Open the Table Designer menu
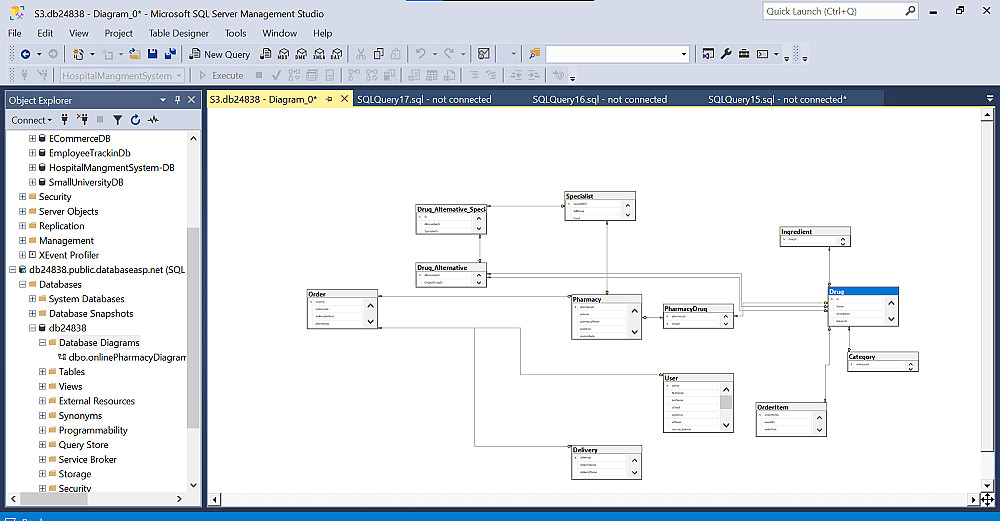 [179, 33]
